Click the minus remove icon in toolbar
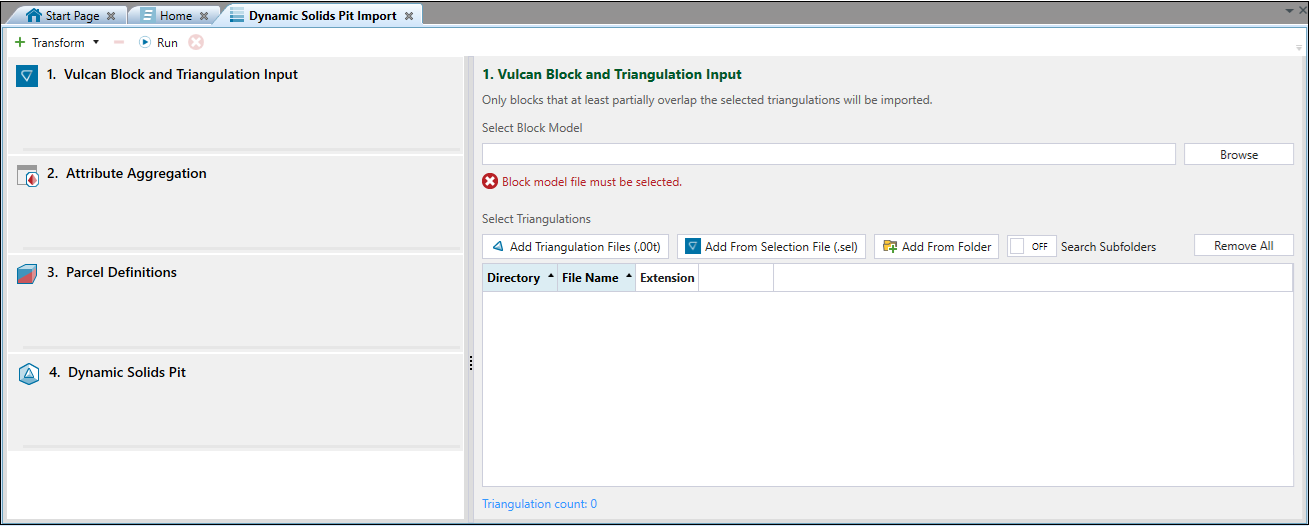Screen dimensions: 1309x527 (x=119, y=43)
